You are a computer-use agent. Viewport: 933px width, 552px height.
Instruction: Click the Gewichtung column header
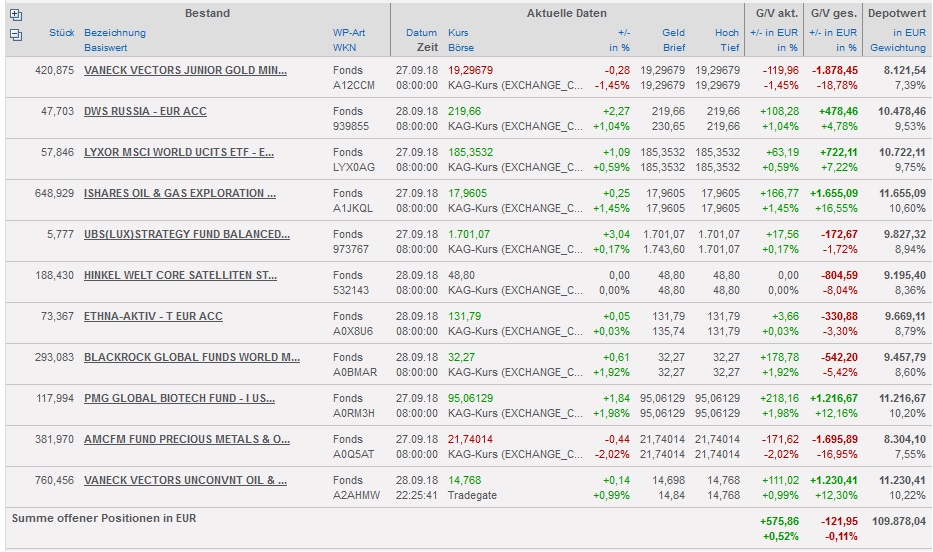(897, 47)
